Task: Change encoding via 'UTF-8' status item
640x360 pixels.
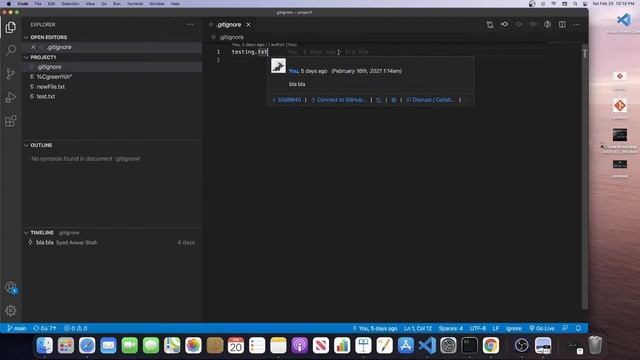Action: (478, 328)
